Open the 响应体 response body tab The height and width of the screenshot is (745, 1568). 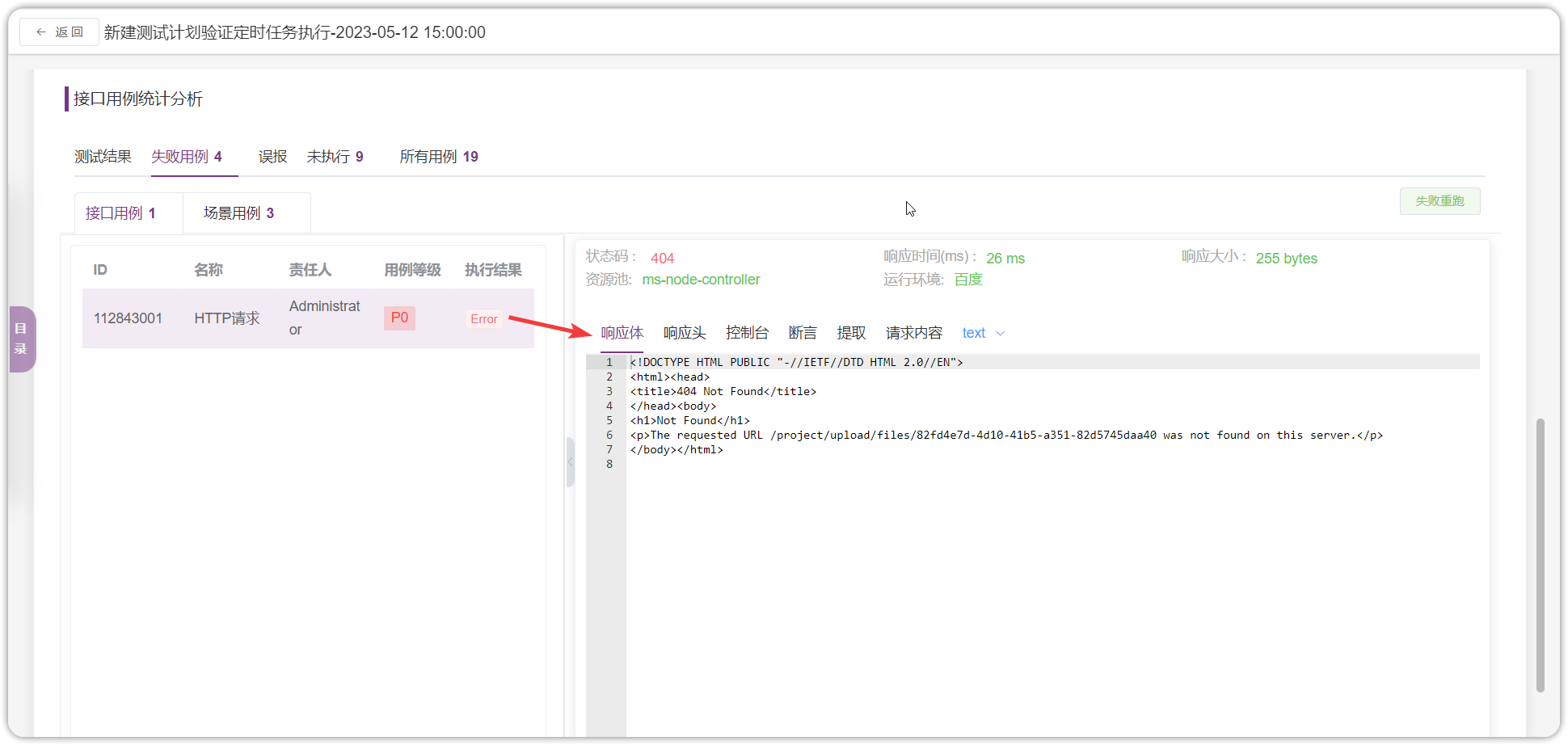[x=622, y=333]
